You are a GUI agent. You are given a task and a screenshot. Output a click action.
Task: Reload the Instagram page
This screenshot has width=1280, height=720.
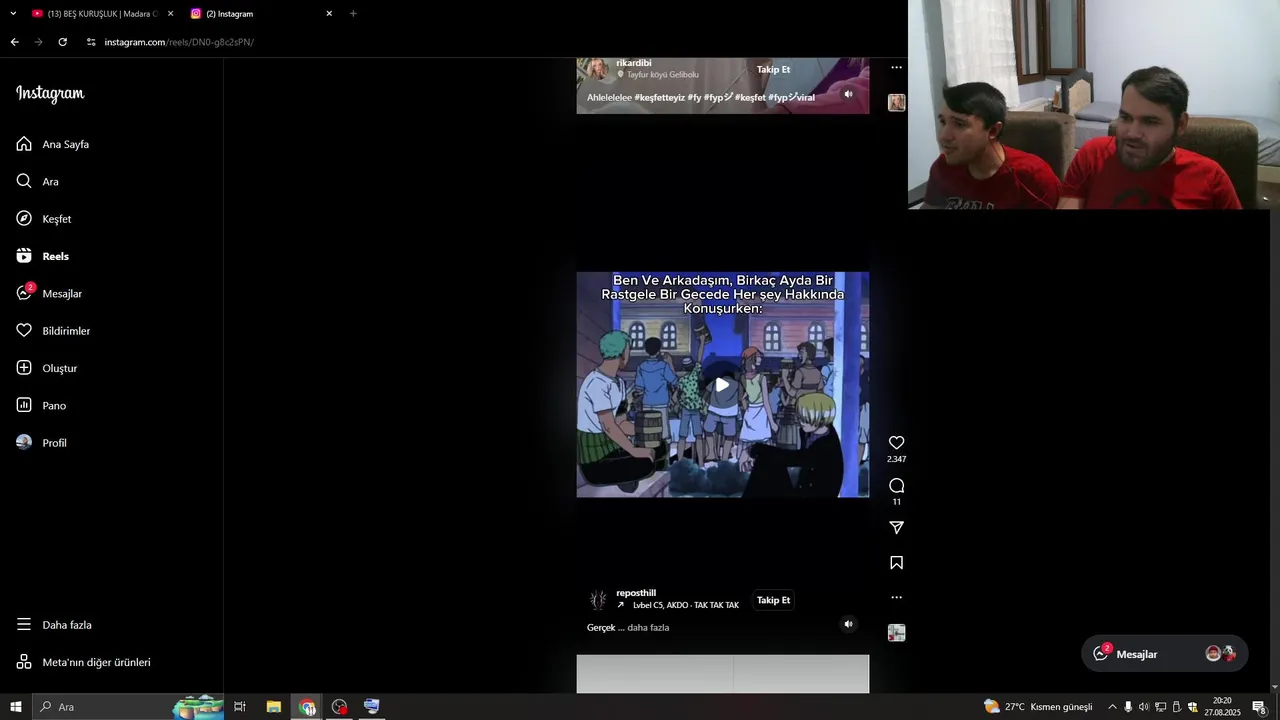pos(62,42)
